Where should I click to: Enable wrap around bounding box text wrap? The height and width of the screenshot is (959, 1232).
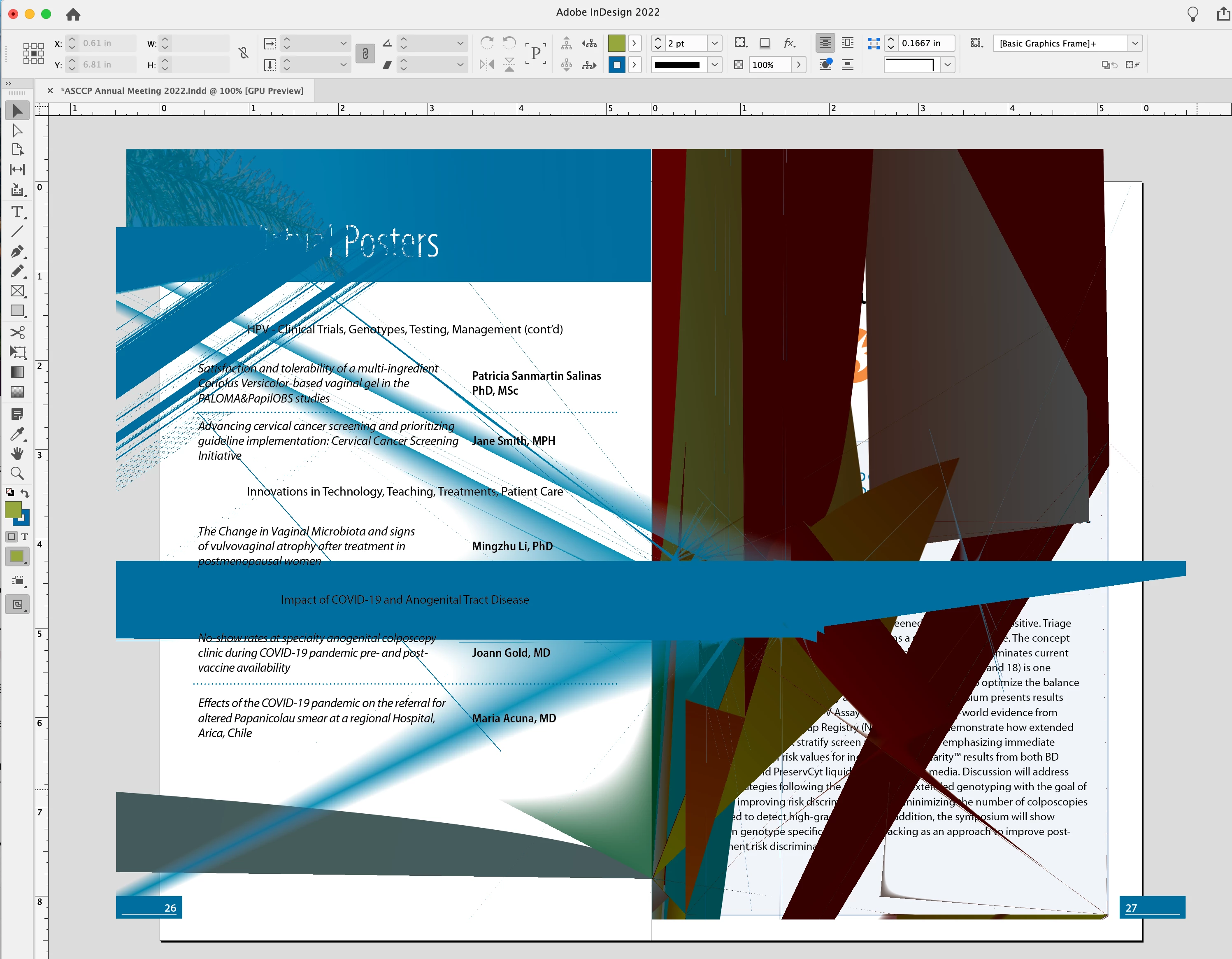click(x=847, y=43)
